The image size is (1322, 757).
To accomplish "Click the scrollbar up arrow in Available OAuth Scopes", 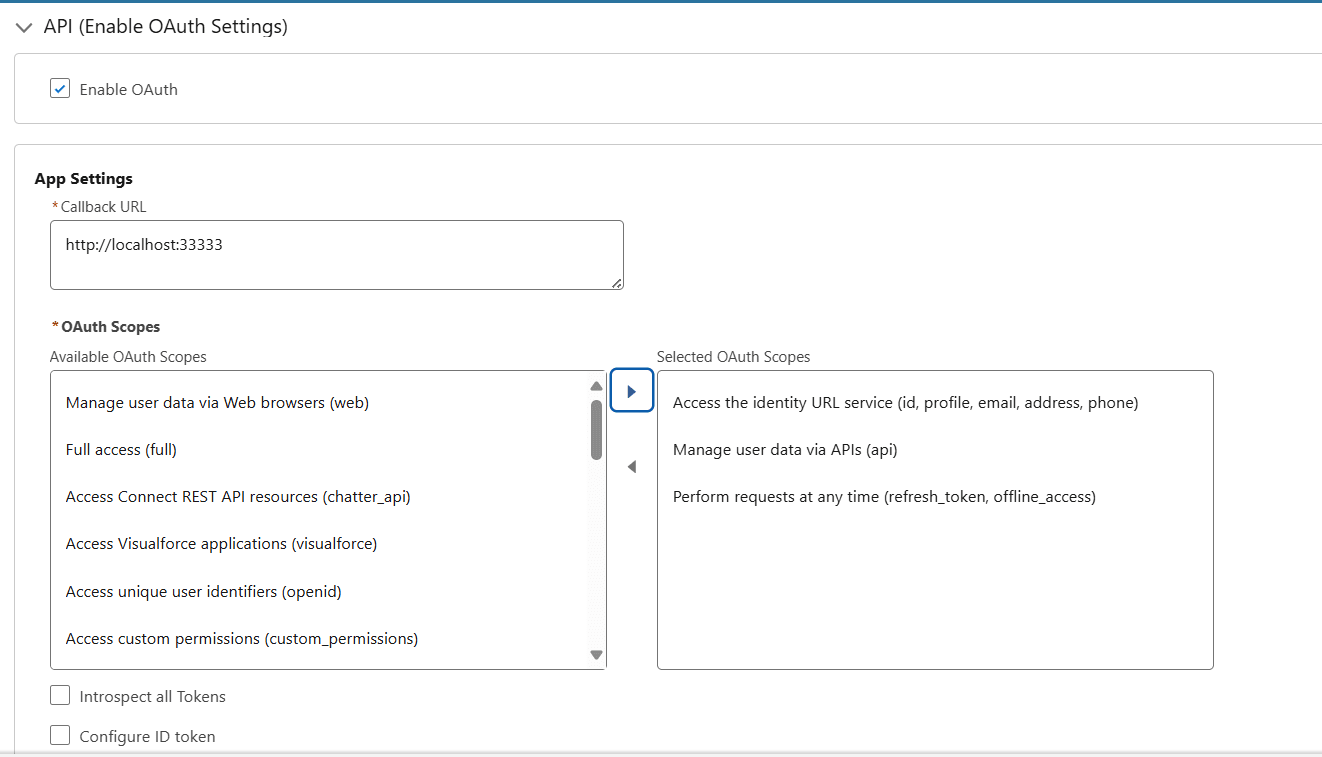I will tap(596, 383).
